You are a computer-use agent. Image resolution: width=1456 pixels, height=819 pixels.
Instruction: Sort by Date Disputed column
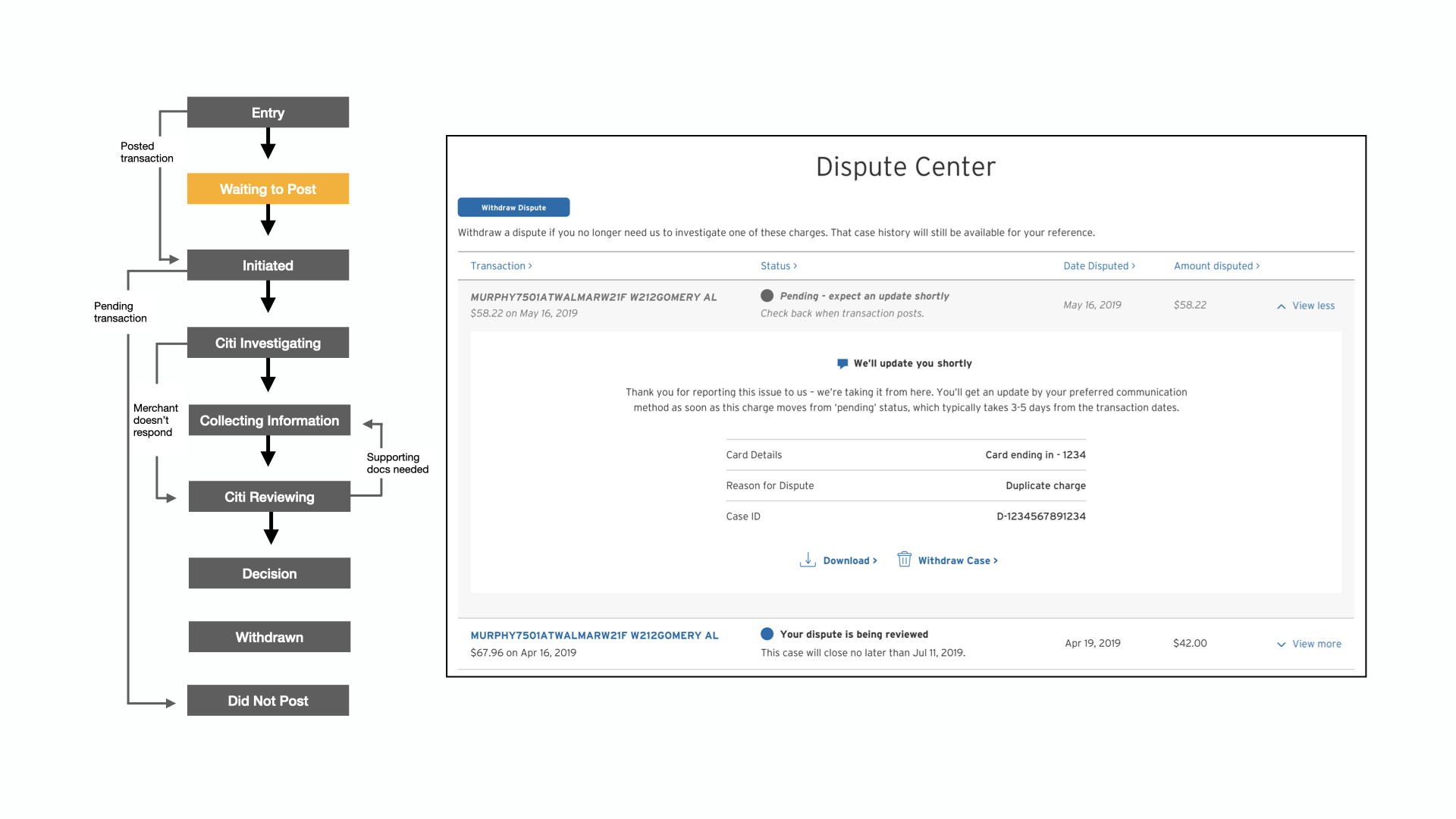[1099, 265]
